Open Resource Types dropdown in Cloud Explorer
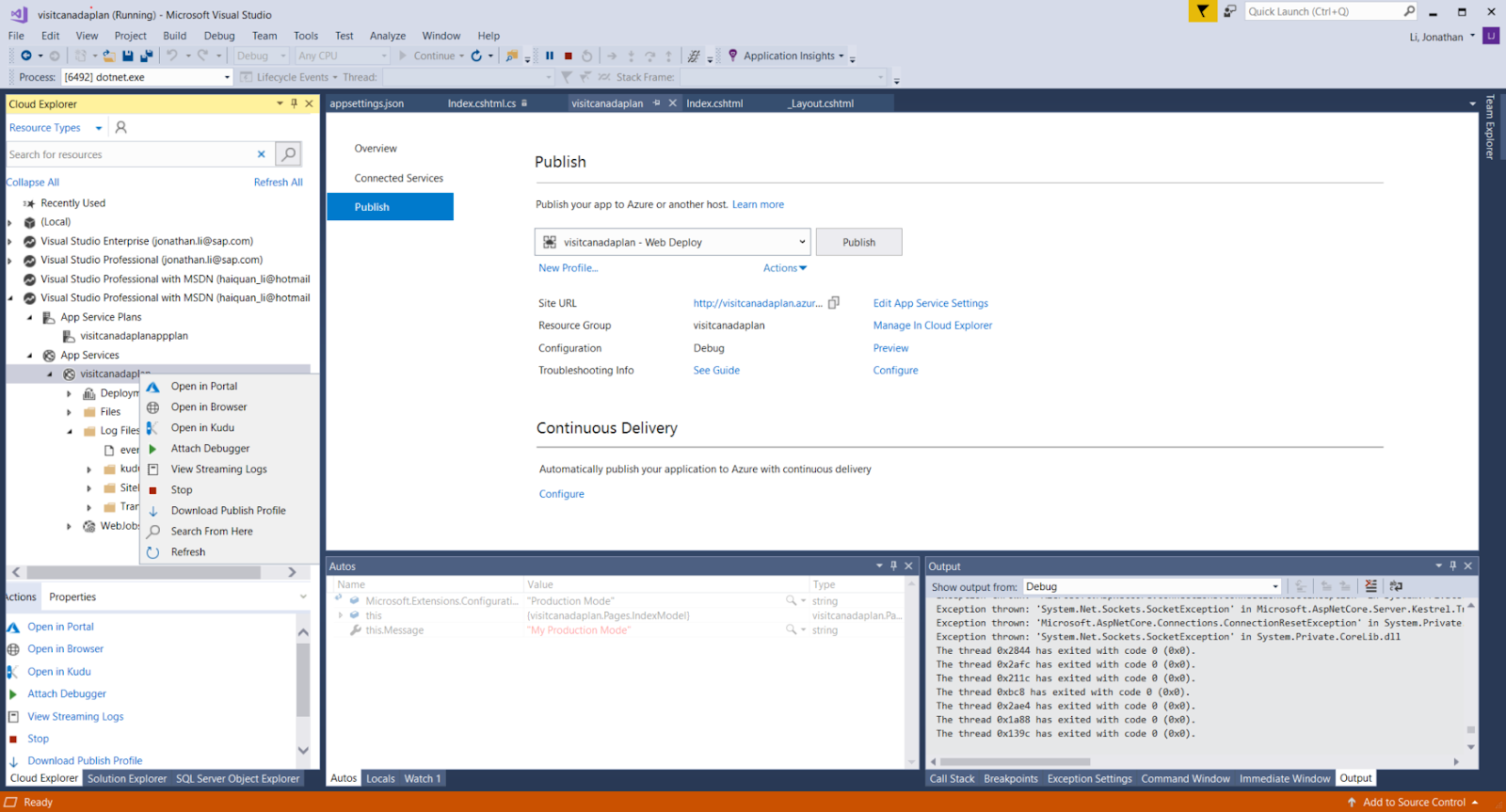The image size is (1506, 812). [99, 128]
